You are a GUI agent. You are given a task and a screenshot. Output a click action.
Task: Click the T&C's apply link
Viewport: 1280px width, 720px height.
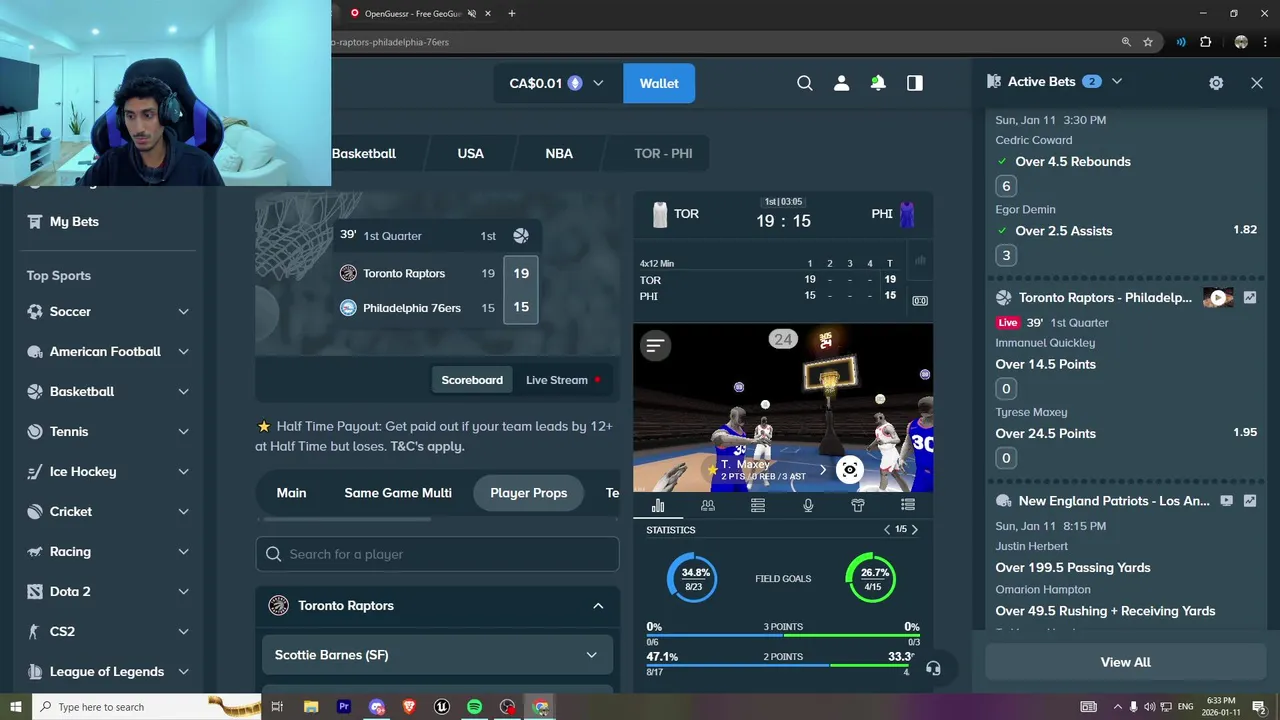[427, 446]
